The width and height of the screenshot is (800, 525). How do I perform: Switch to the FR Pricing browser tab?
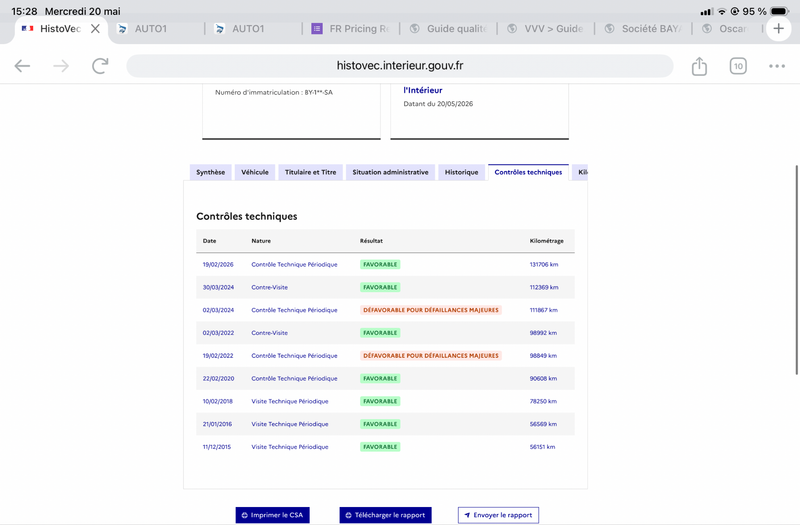point(351,29)
